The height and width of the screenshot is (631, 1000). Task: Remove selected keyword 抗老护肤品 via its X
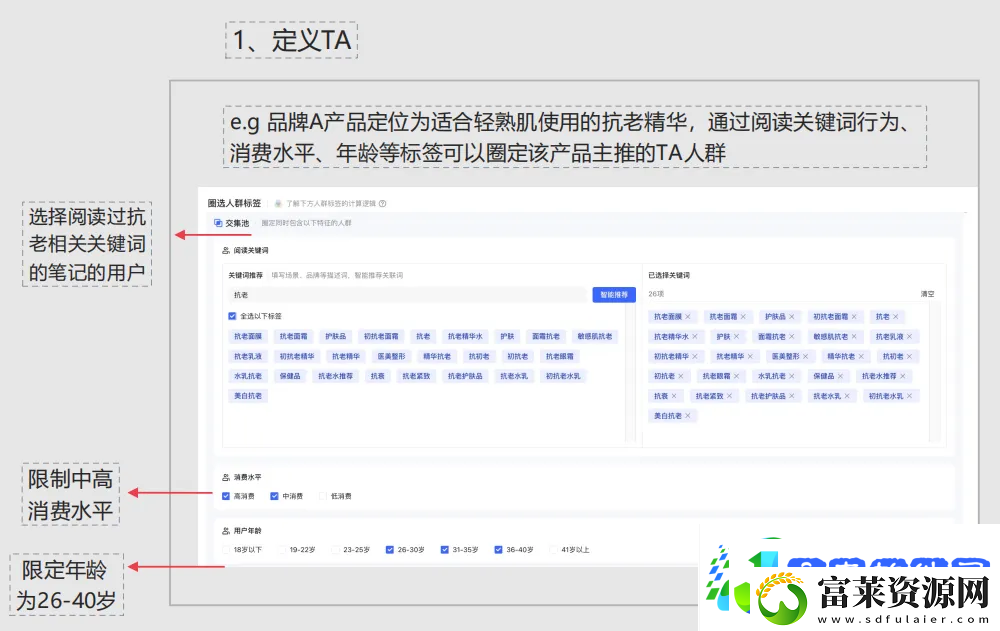[791, 396]
